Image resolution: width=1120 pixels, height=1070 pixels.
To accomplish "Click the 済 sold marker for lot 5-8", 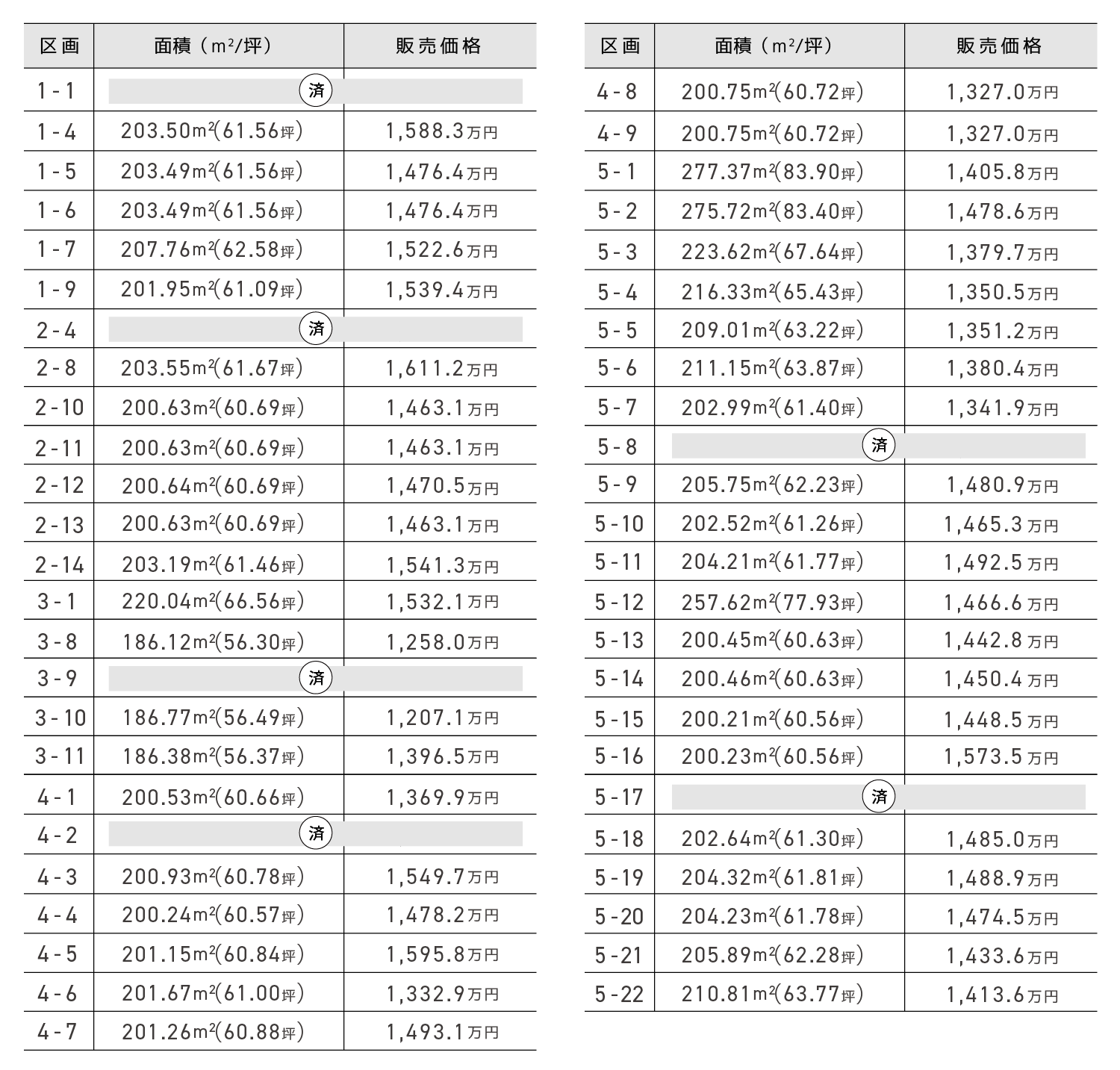I will [x=879, y=446].
